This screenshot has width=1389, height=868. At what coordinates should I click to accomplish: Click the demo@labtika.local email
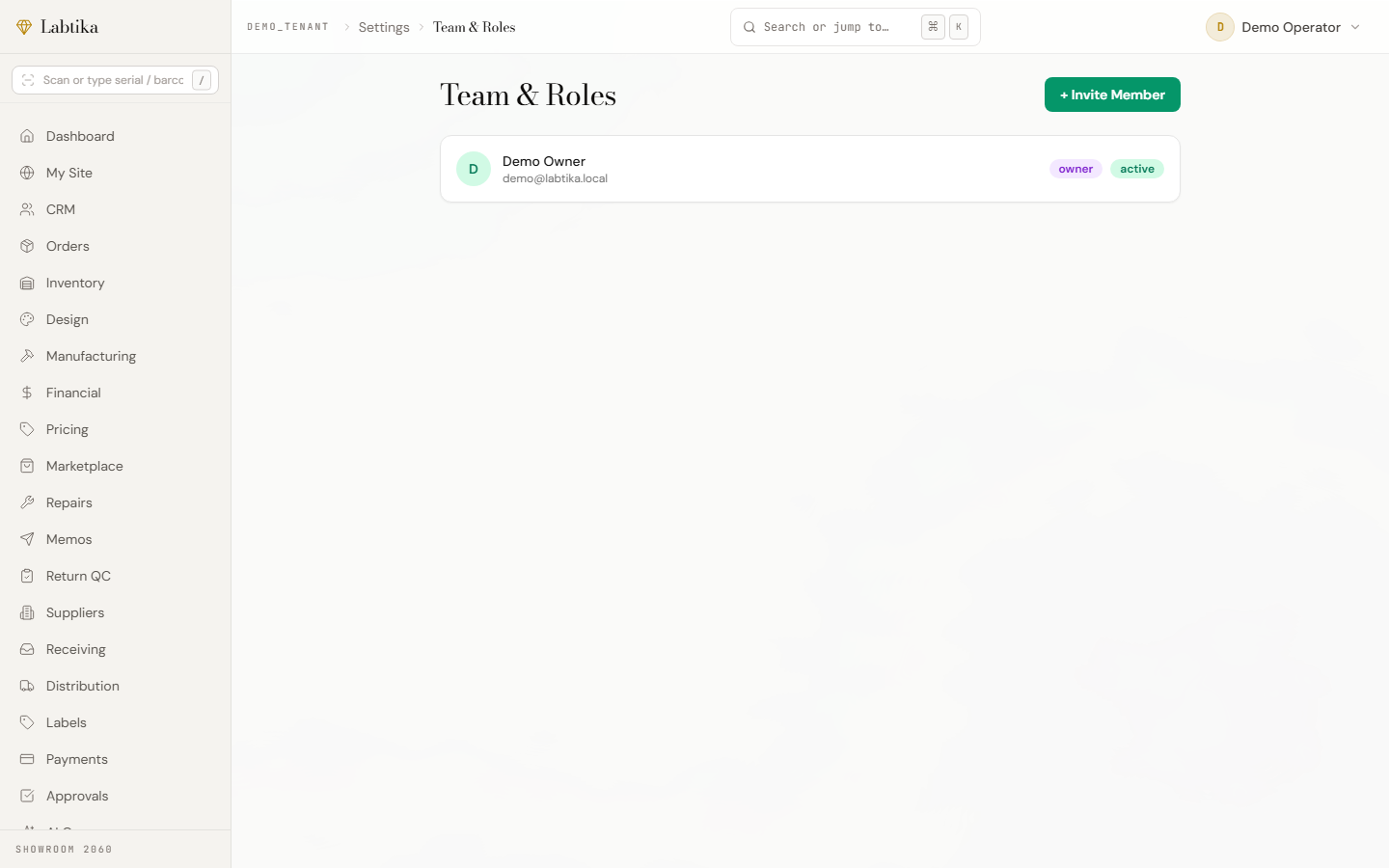point(555,178)
